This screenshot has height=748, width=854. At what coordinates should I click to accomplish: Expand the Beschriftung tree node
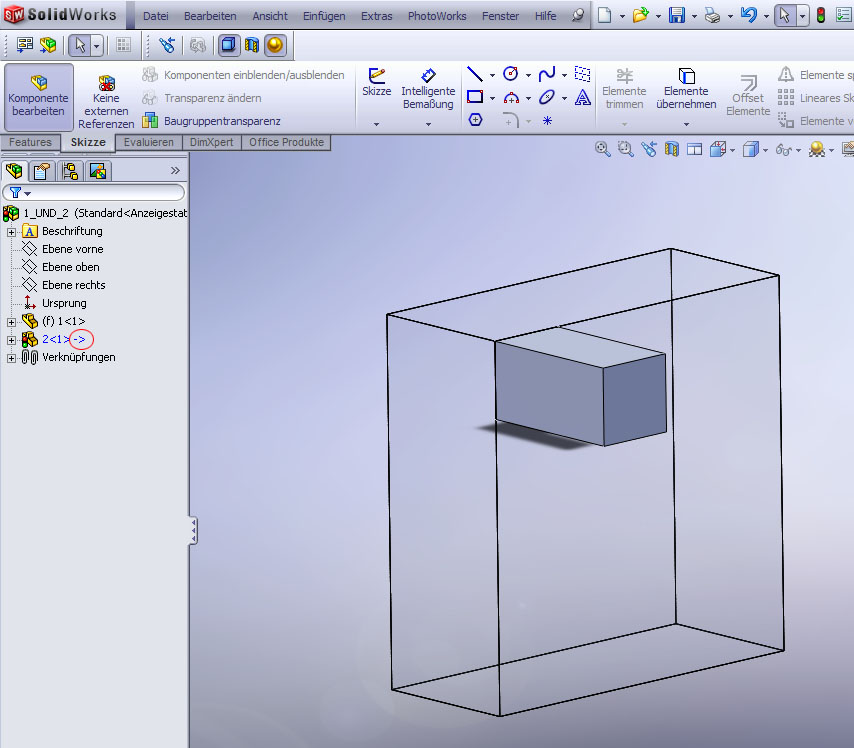[x=11, y=232]
